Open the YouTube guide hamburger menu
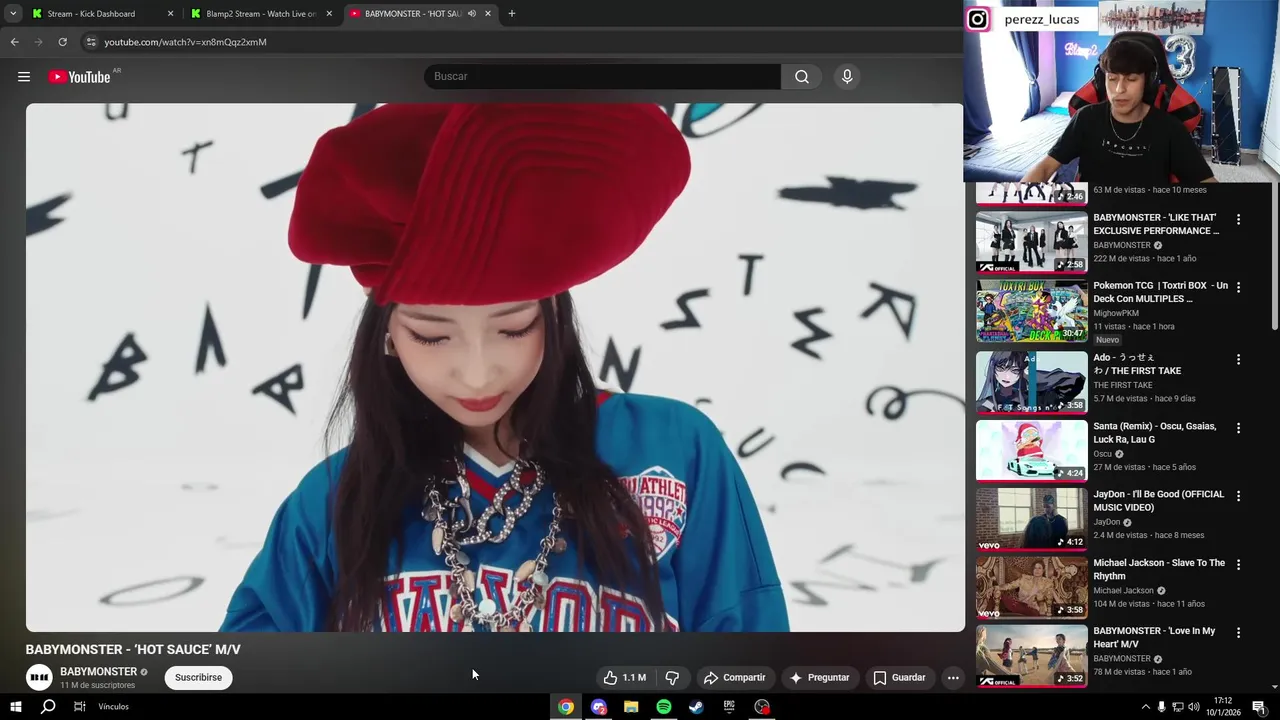Image resolution: width=1280 pixels, height=720 pixels. point(24,77)
